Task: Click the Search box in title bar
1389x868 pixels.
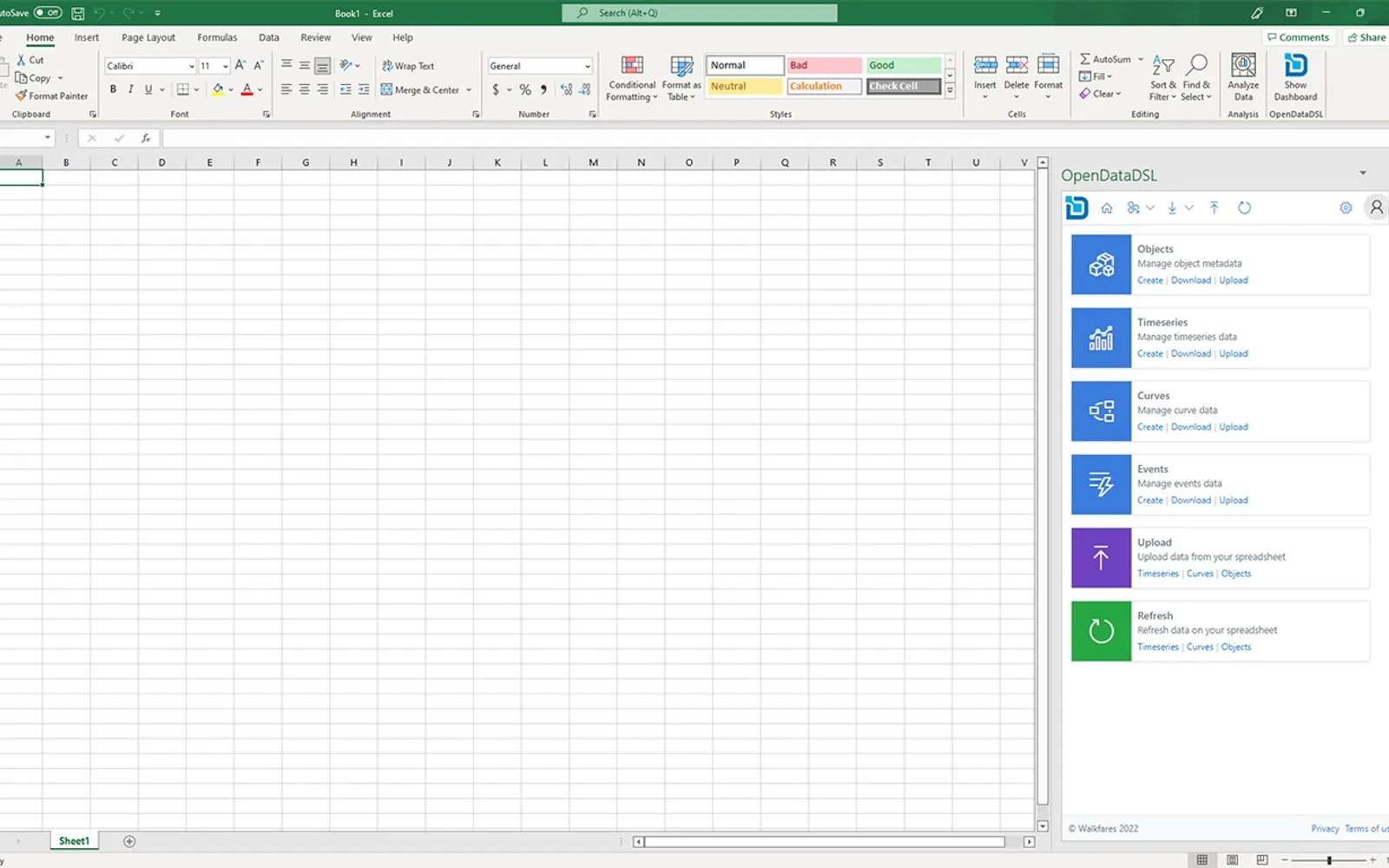Action: coord(700,13)
